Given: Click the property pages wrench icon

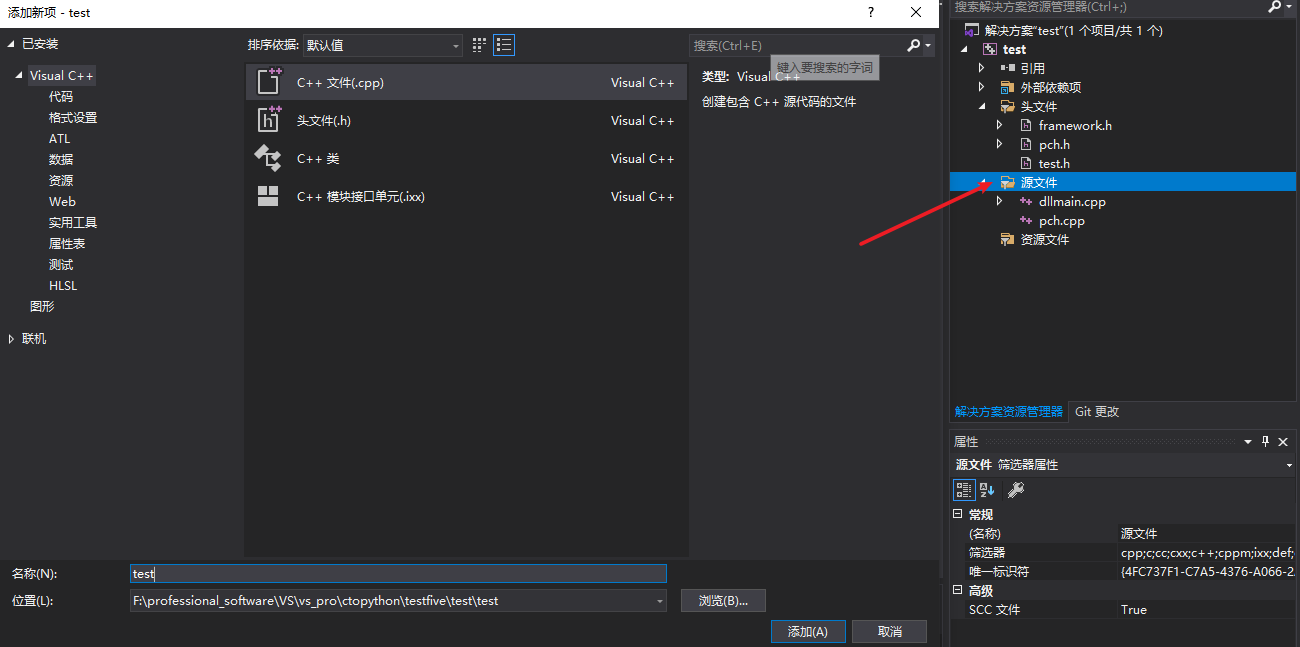Looking at the screenshot, I should coord(1015,489).
